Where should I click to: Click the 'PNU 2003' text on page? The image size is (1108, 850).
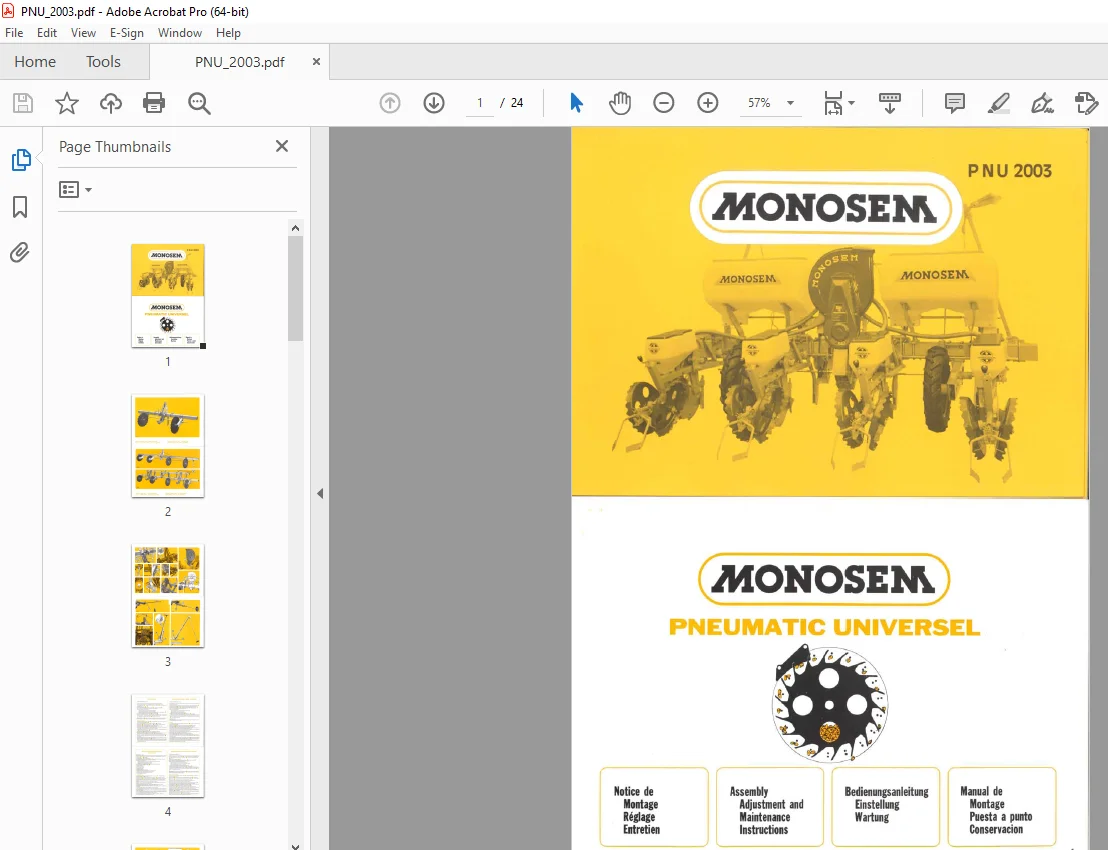[1009, 171]
